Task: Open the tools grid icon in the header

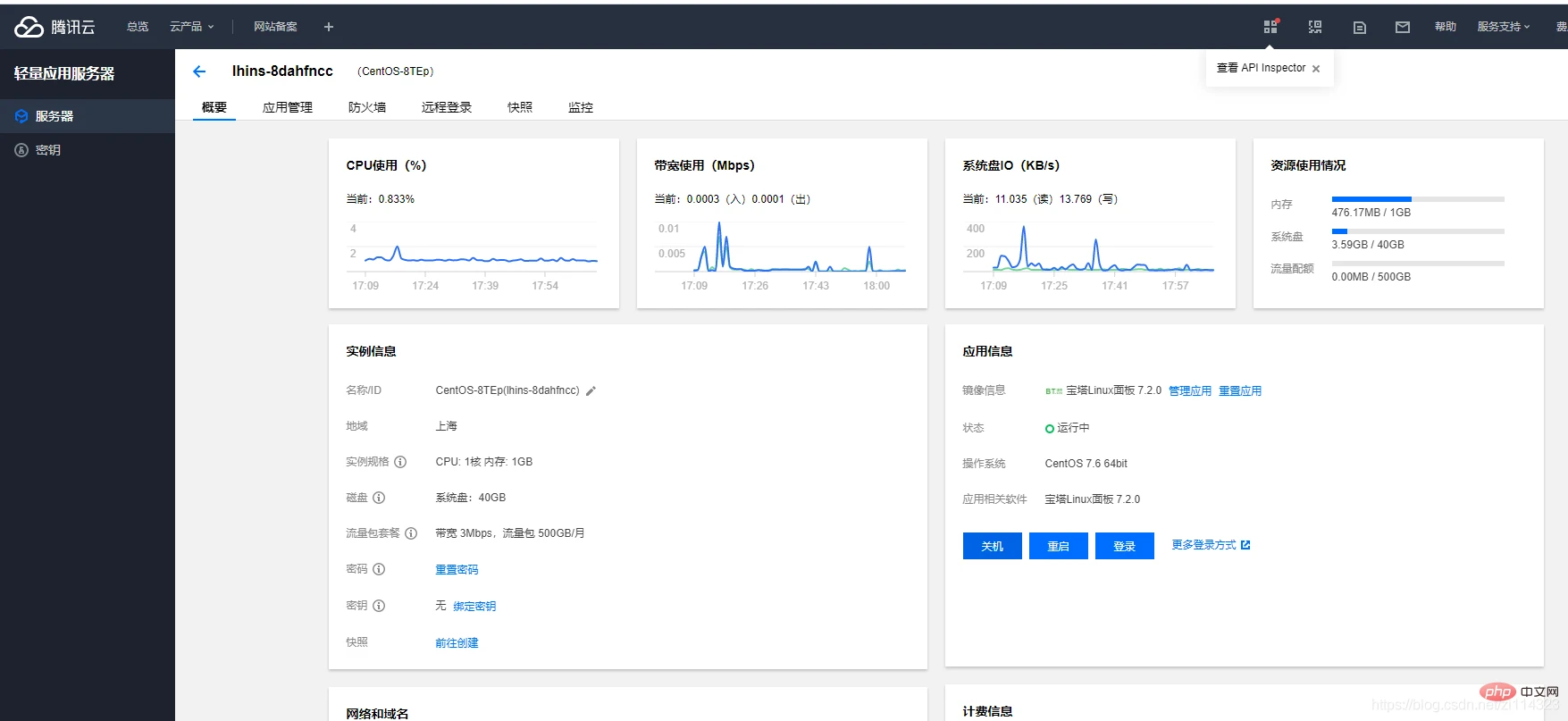Action: pos(1270,27)
